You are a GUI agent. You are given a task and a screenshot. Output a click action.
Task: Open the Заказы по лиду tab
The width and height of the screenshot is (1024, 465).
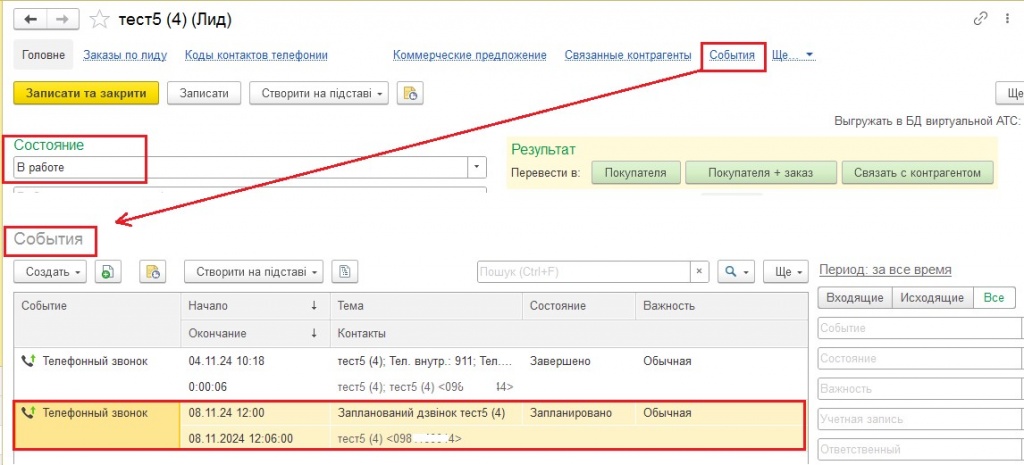pos(125,55)
